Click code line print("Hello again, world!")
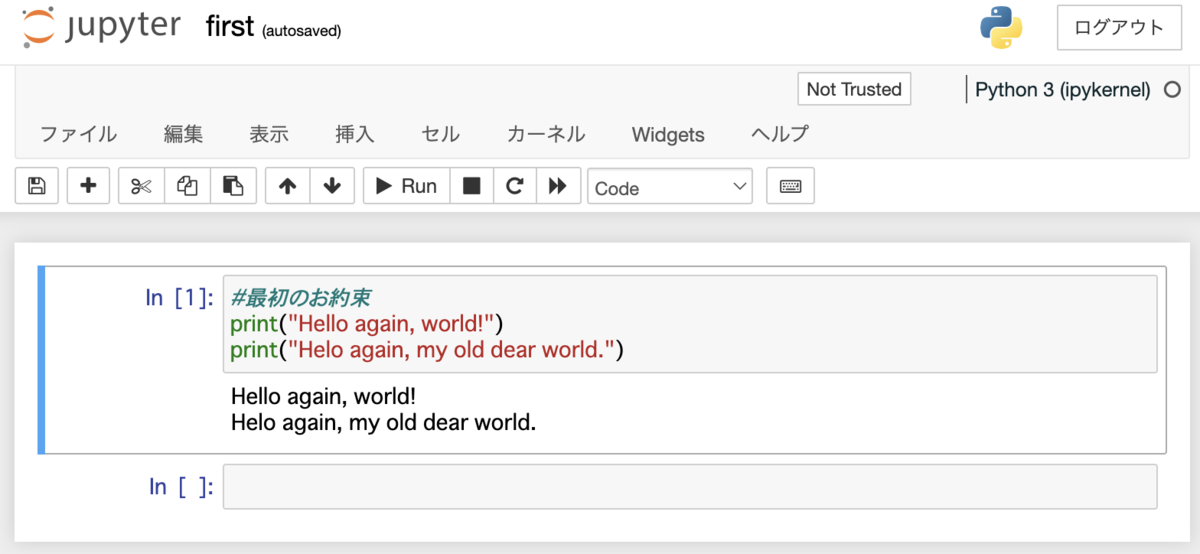Image resolution: width=1200 pixels, height=554 pixels. tap(367, 323)
